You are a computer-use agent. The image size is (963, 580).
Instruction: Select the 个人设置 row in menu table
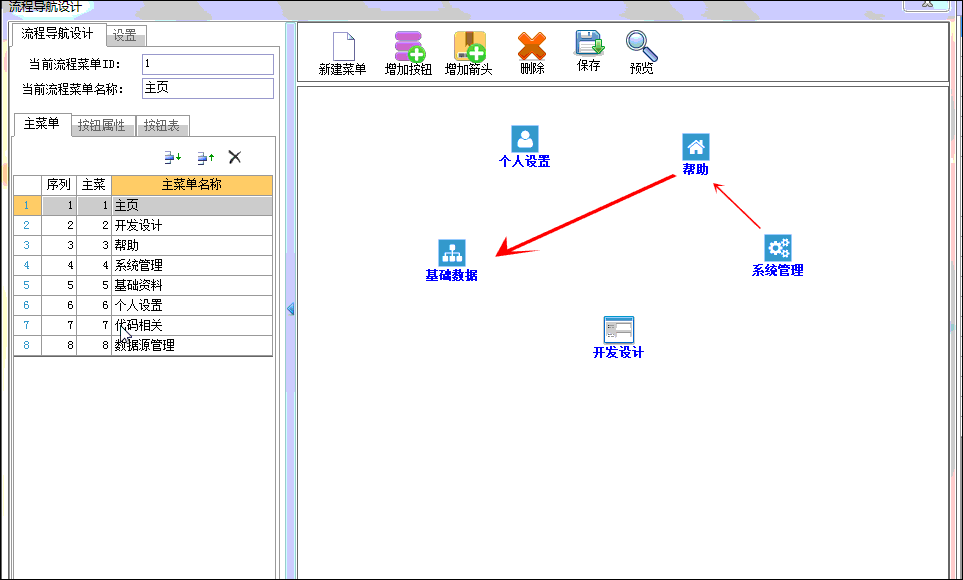coord(143,305)
